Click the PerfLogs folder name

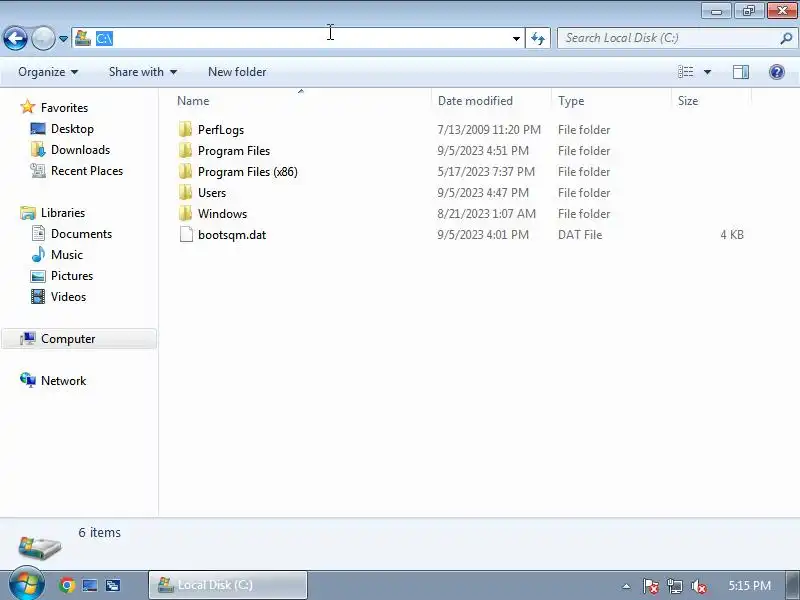point(221,130)
